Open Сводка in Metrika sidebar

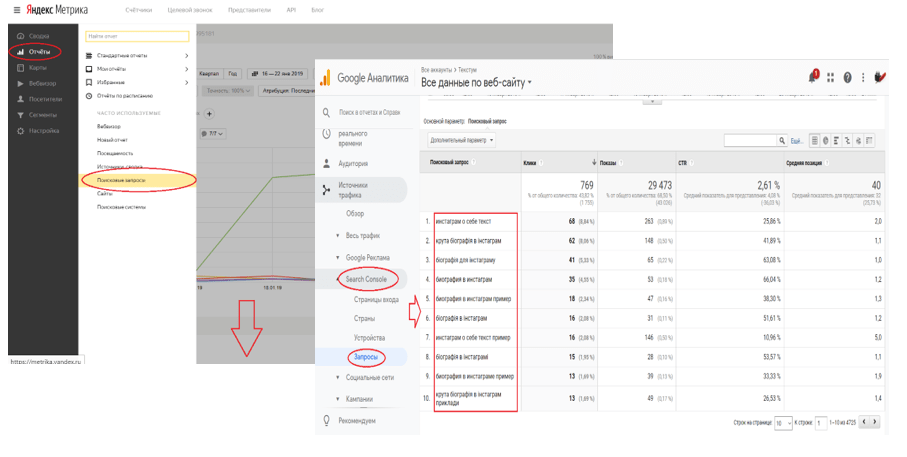pos(38,36)
